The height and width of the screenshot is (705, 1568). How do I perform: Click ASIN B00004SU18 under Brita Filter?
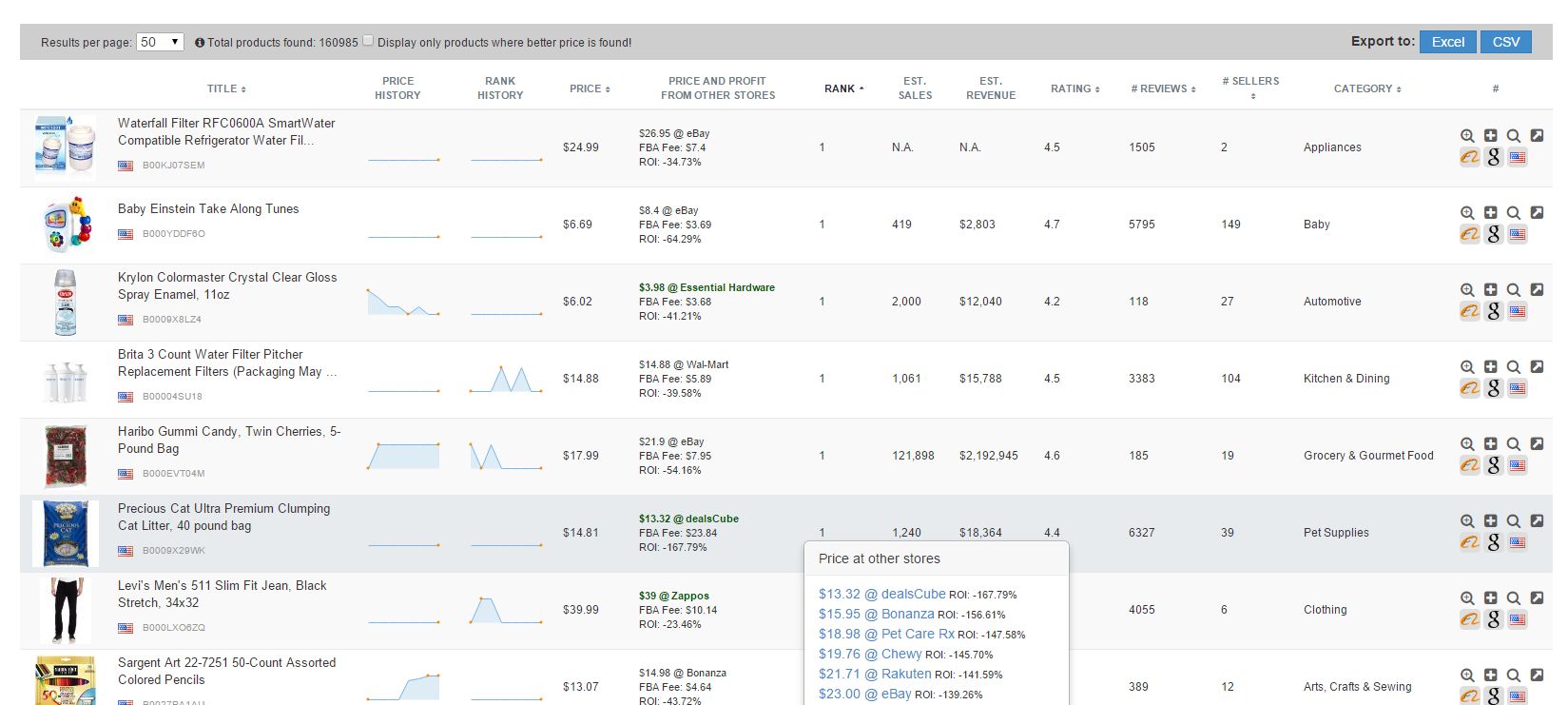pyautogui.click(x=172, y=397)
